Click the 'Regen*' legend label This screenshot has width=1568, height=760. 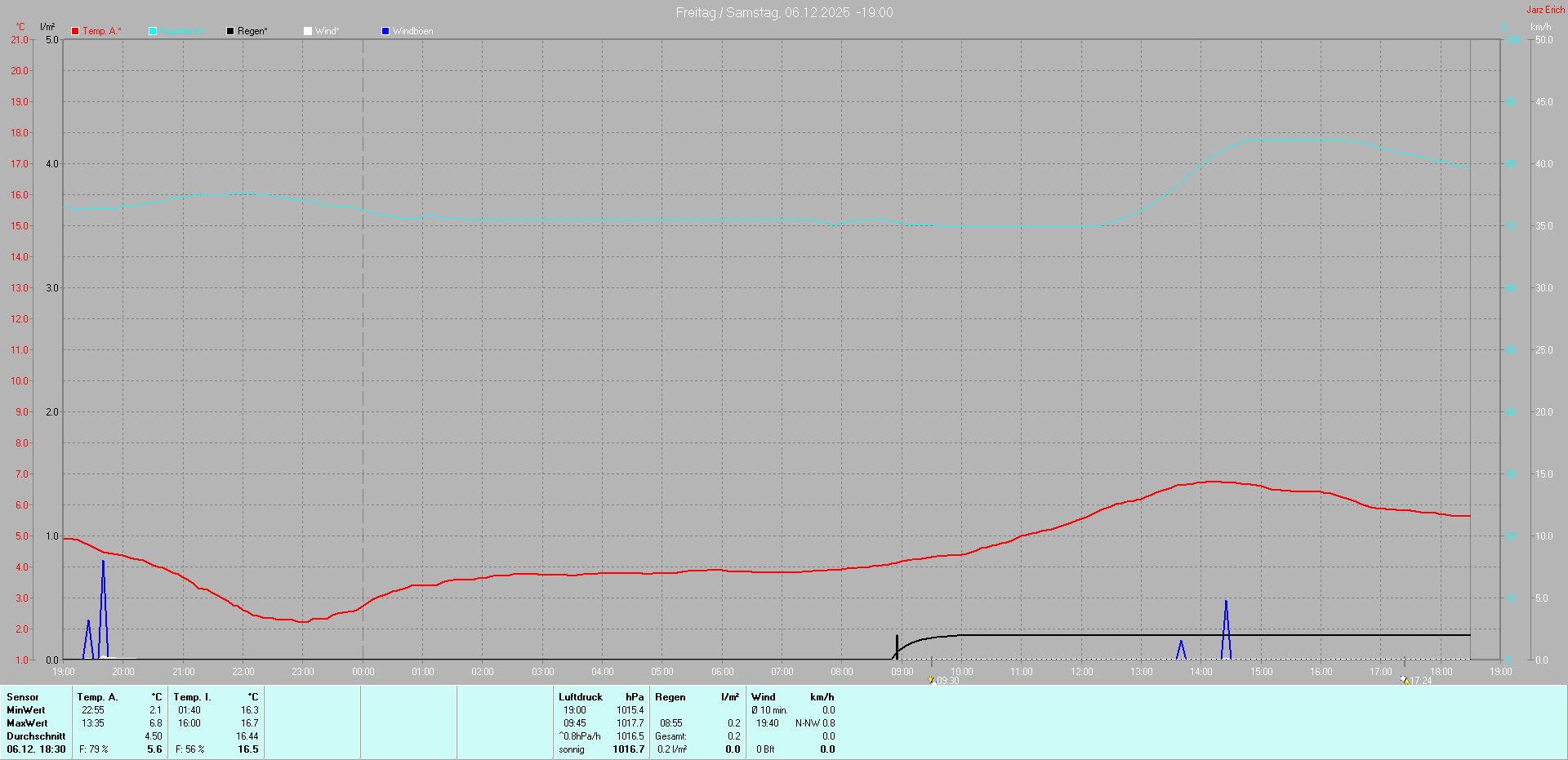point(252,31)
